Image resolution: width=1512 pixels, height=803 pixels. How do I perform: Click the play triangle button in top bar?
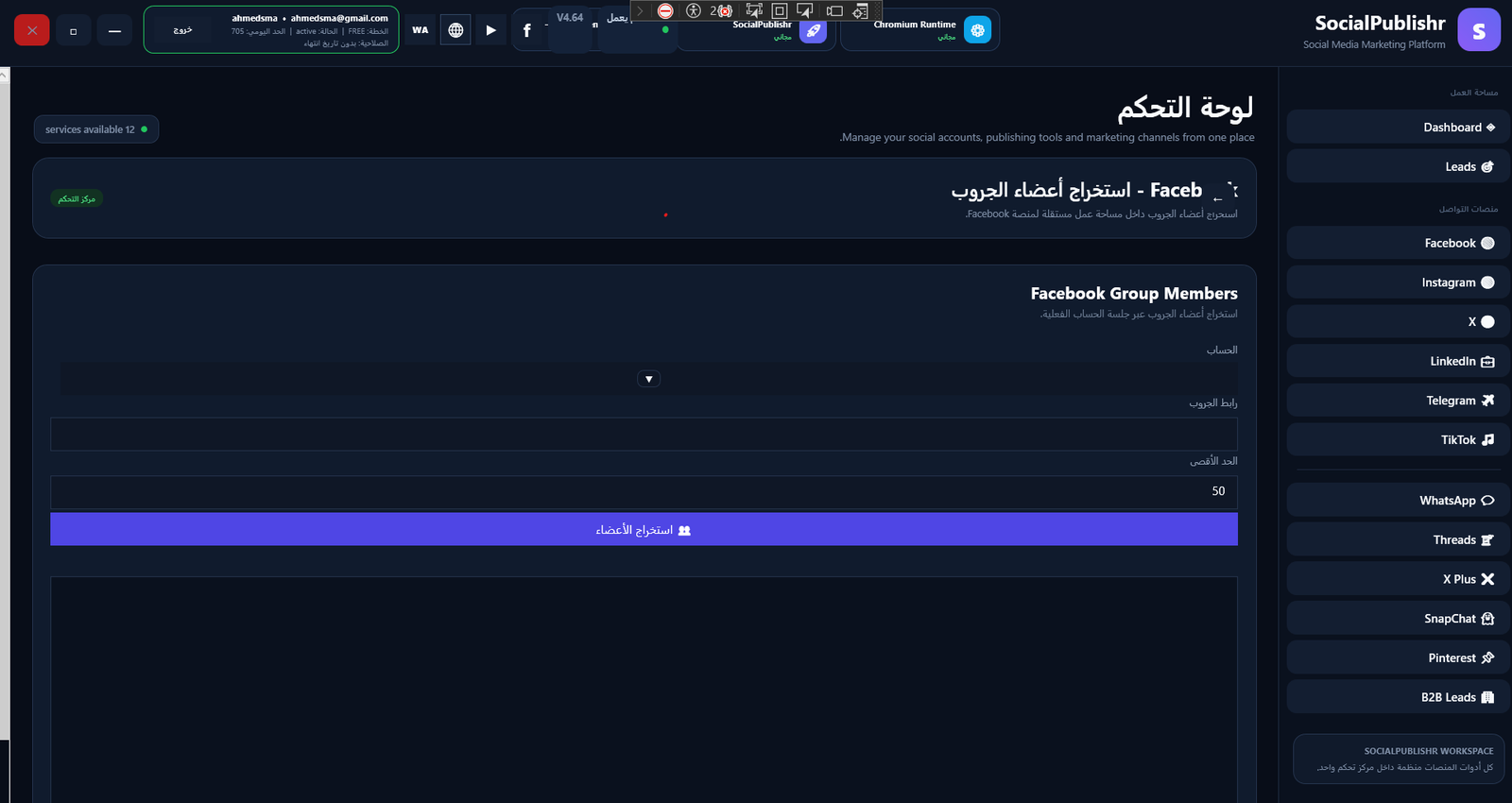[490, 30]
